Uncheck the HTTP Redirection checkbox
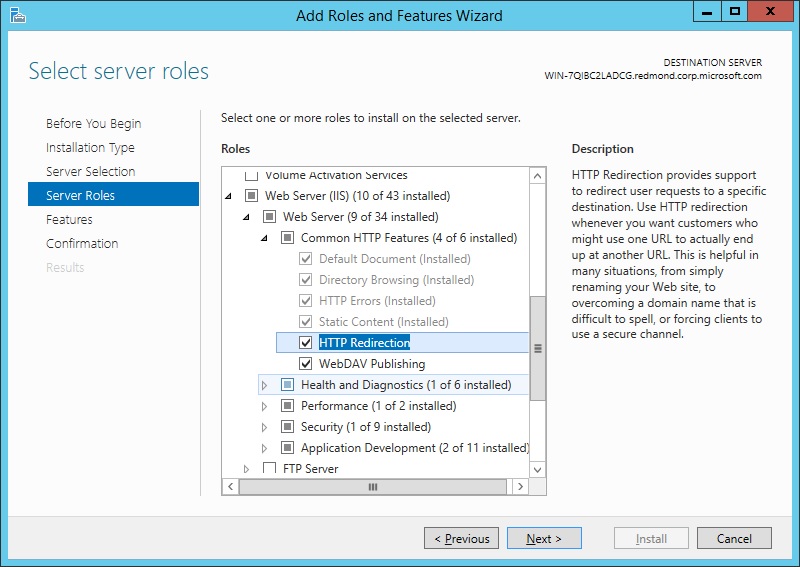This screenshot has width=800, height=567. (306, 343)
